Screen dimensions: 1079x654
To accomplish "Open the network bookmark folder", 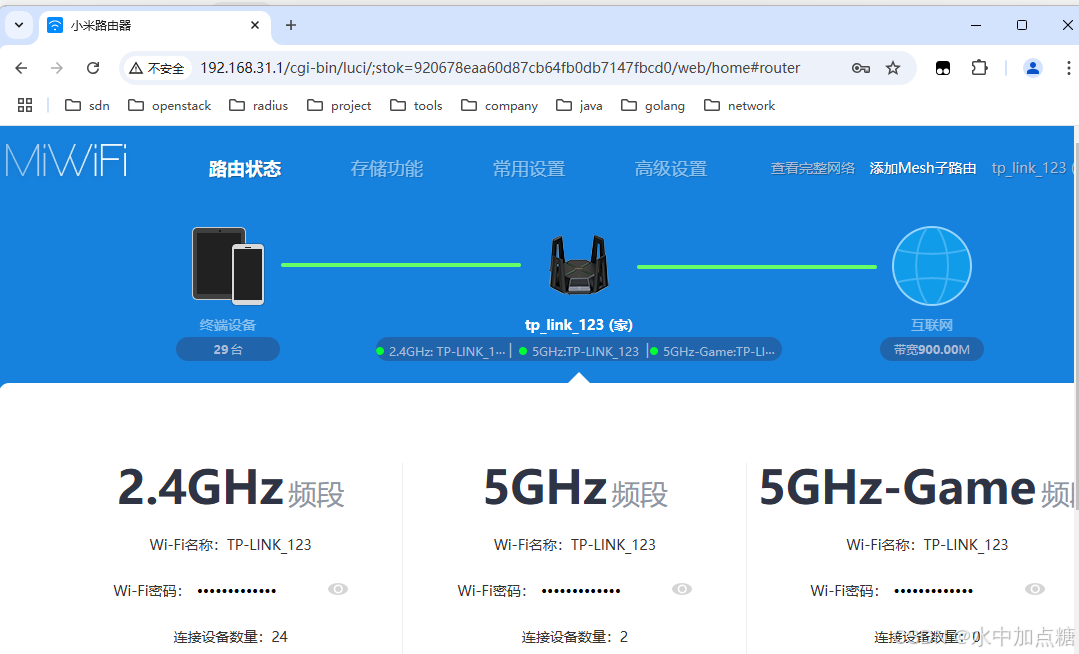I will tap(740, 105).
